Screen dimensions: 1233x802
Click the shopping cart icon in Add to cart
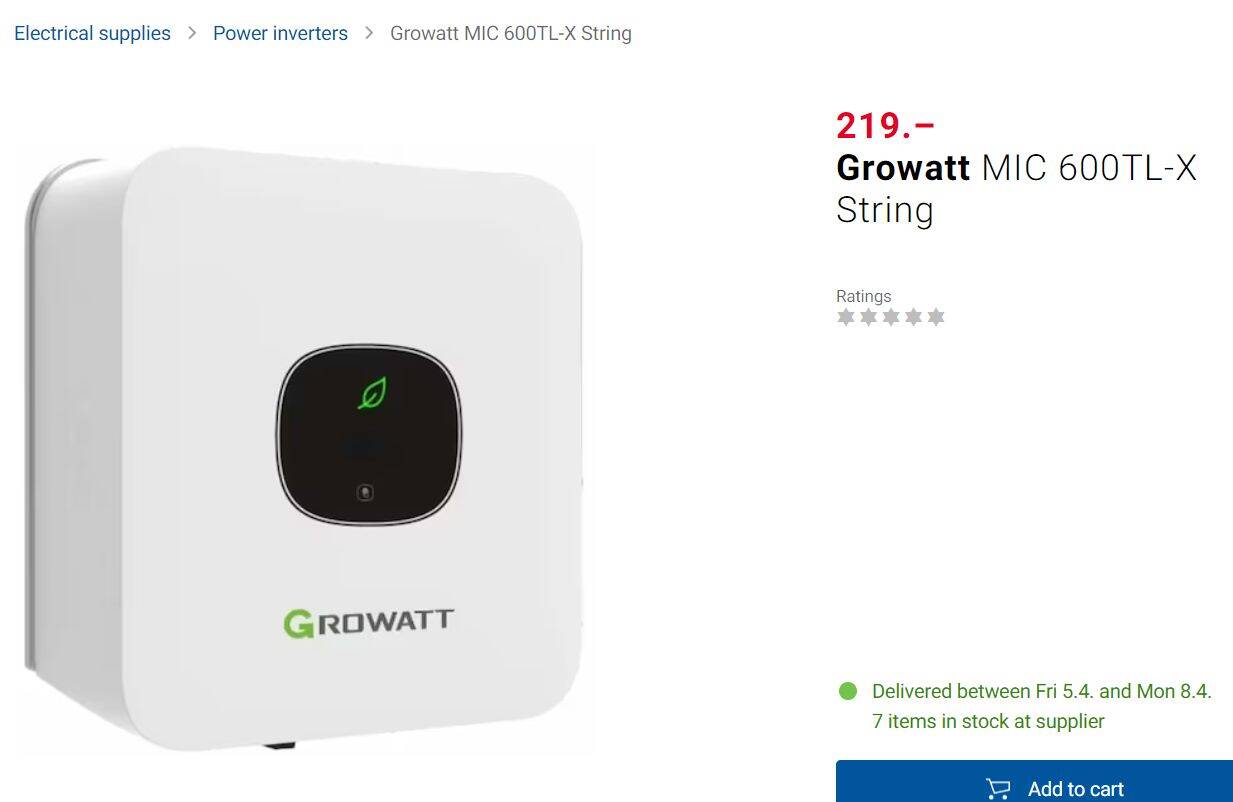pyautogui.click(x=998, y=789)
